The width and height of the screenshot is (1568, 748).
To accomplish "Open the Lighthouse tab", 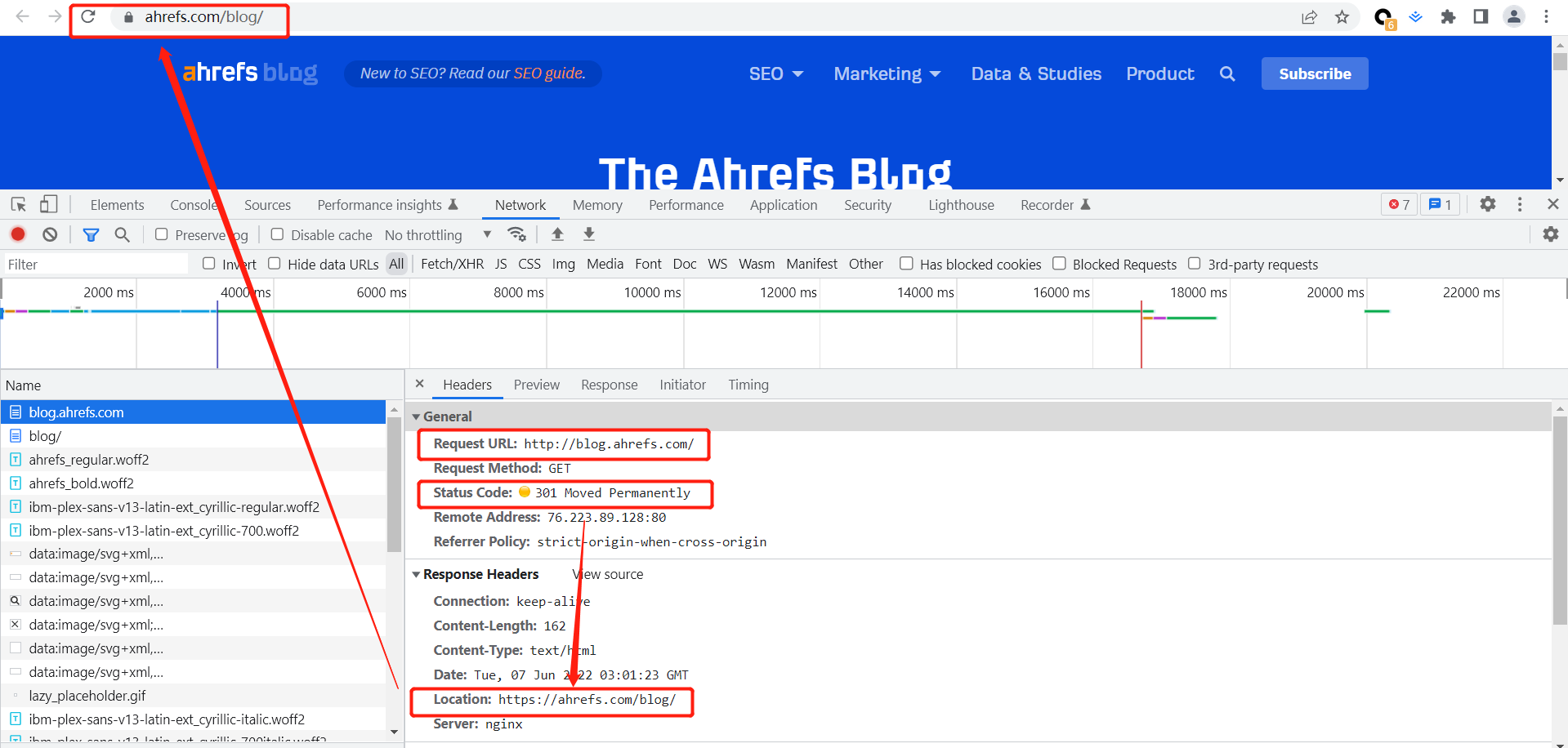I will click(x=961, y=205).
